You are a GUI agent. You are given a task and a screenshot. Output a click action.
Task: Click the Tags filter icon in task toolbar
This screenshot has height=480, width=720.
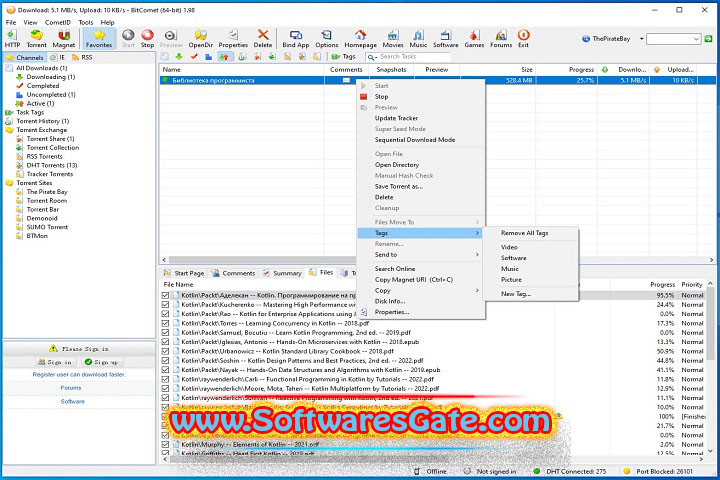pos(344,56)
